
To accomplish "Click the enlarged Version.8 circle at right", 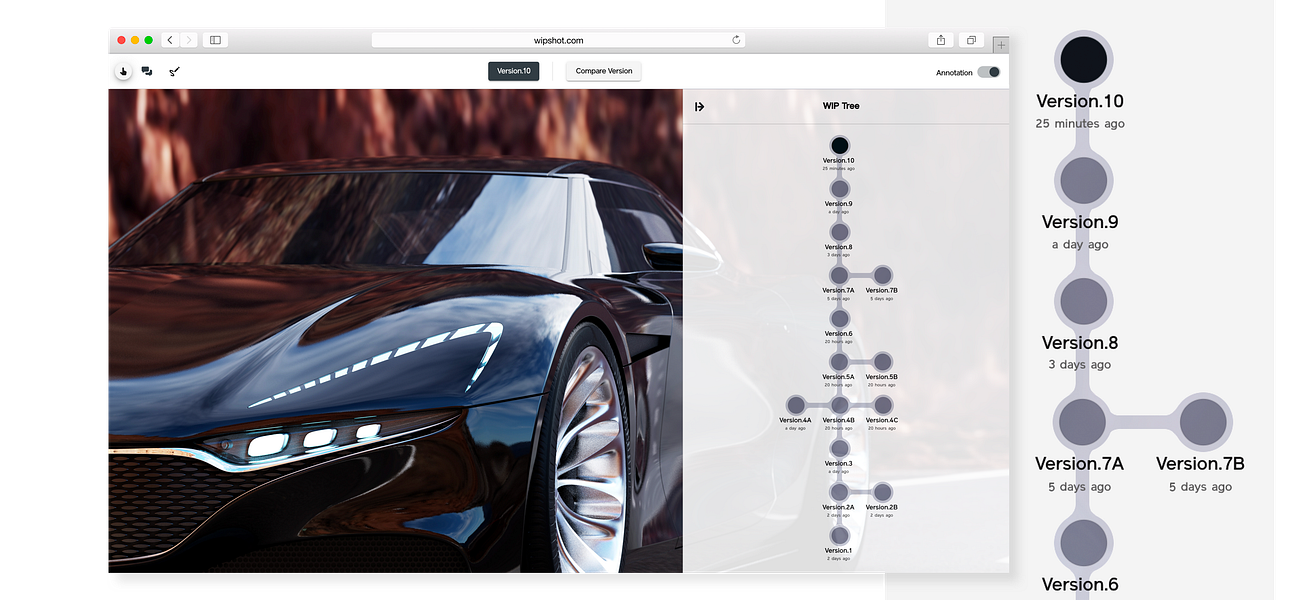I will click(x=1083, y=302).
